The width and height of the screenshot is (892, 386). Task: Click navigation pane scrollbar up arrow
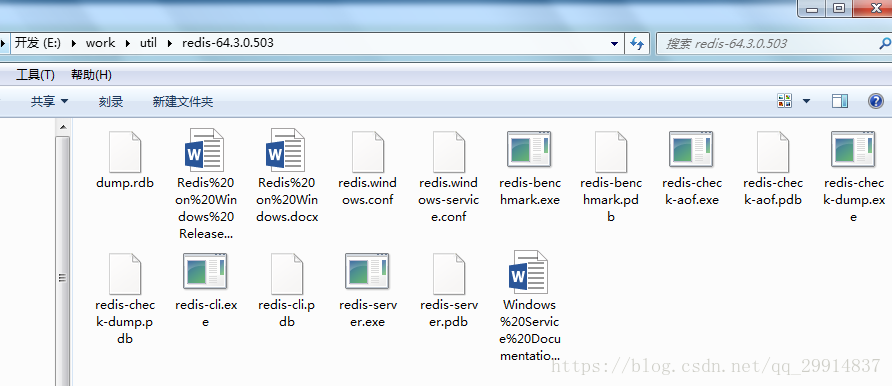pyautogui.click(x=63, y=127)
